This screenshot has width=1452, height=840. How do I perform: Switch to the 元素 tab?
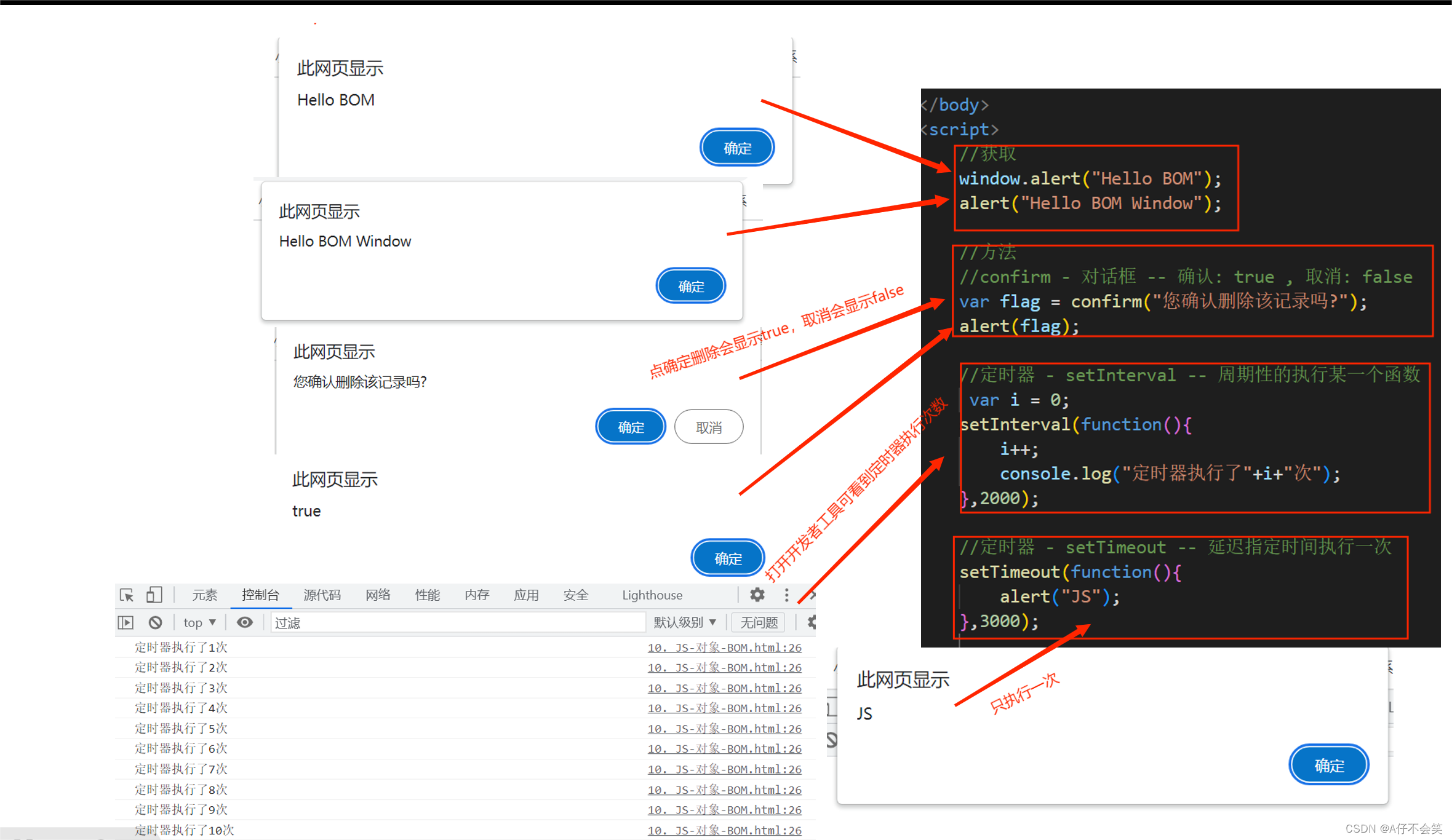204,595
